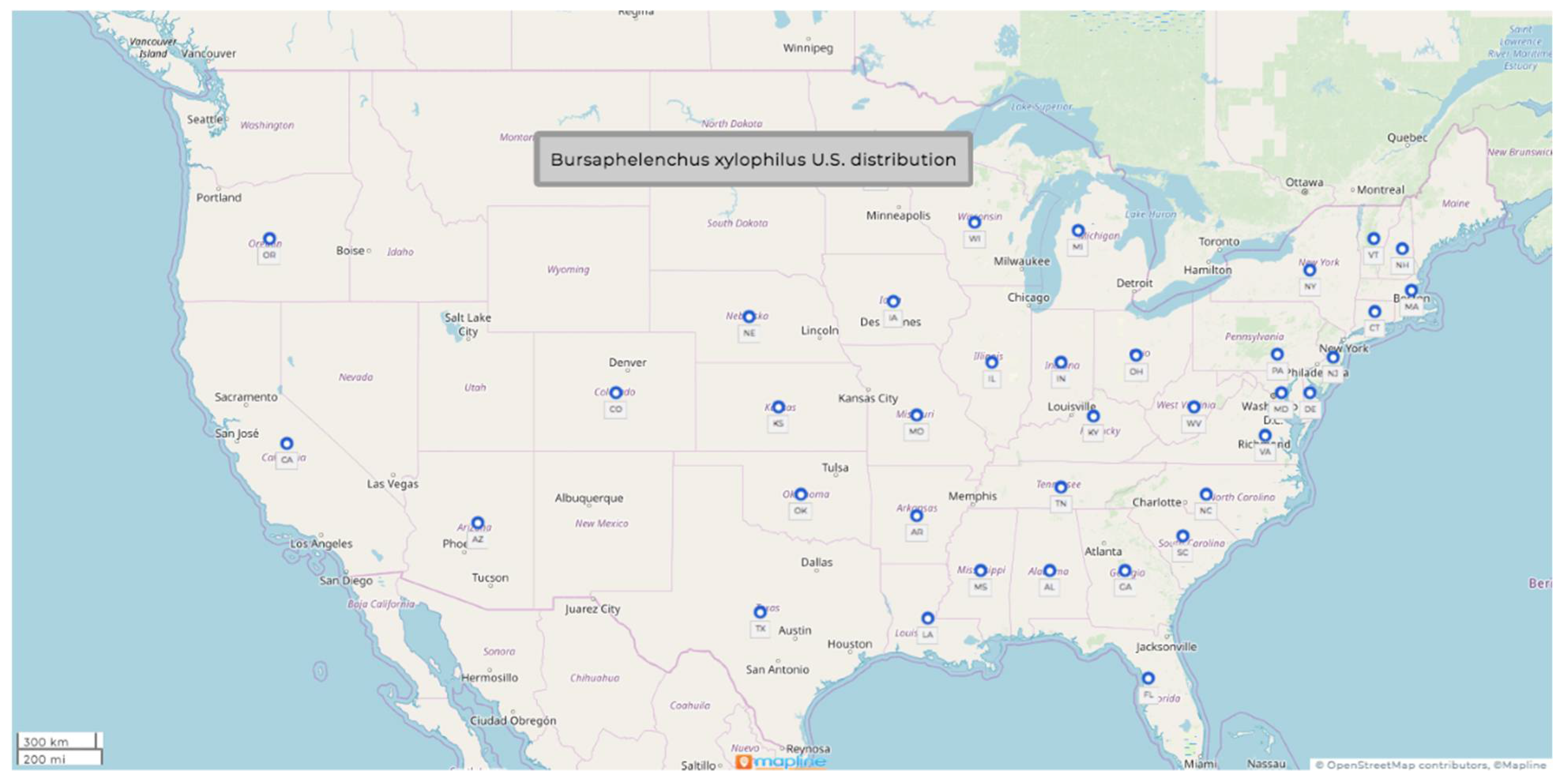This screenshot has width=1562, height=784.
Task: Click the Colorado (CO) map marker
Action: tap(616, 393)
